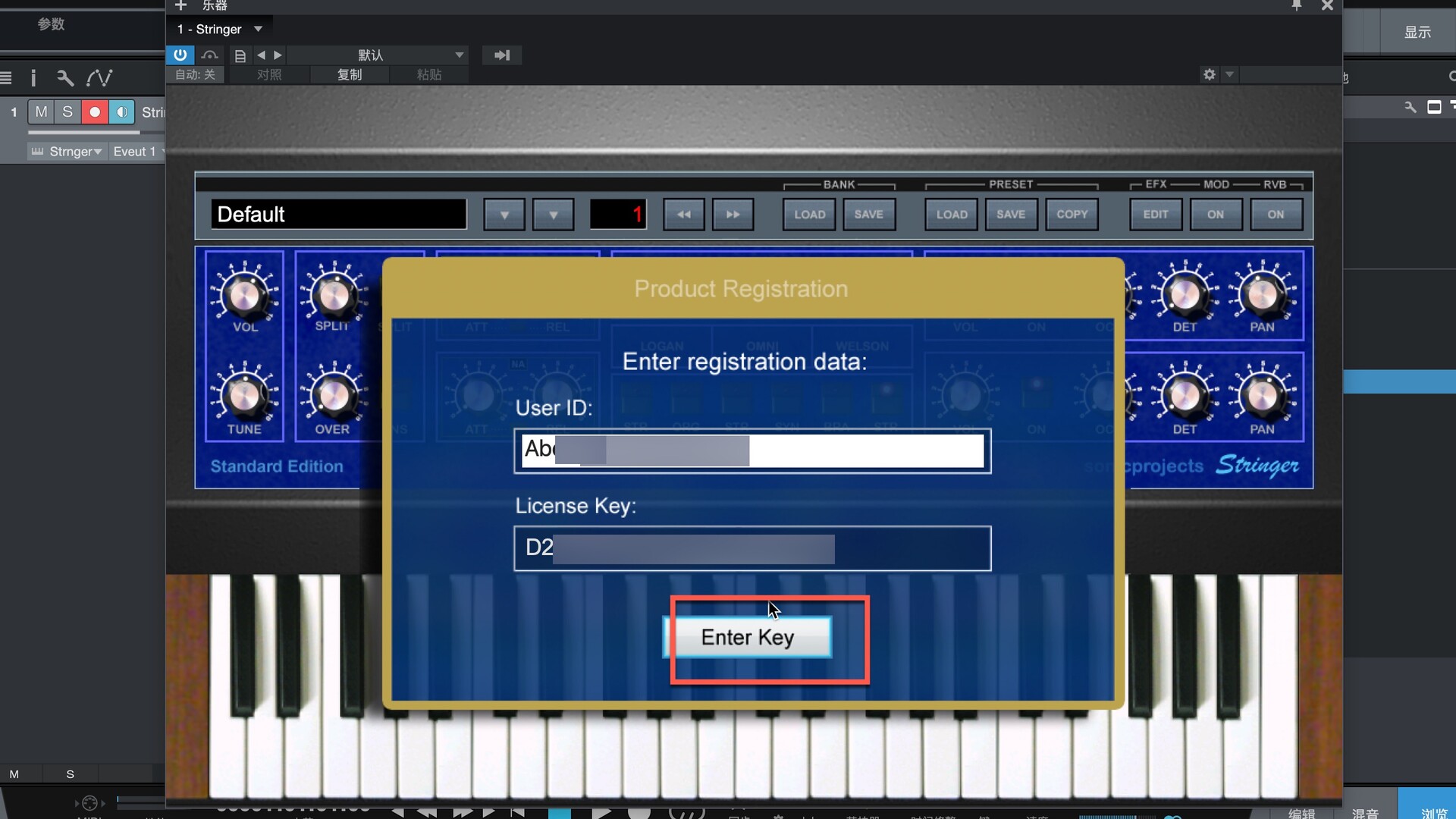
Task: Click the BANK LOAD button
Action: click(x=809, y=215)
